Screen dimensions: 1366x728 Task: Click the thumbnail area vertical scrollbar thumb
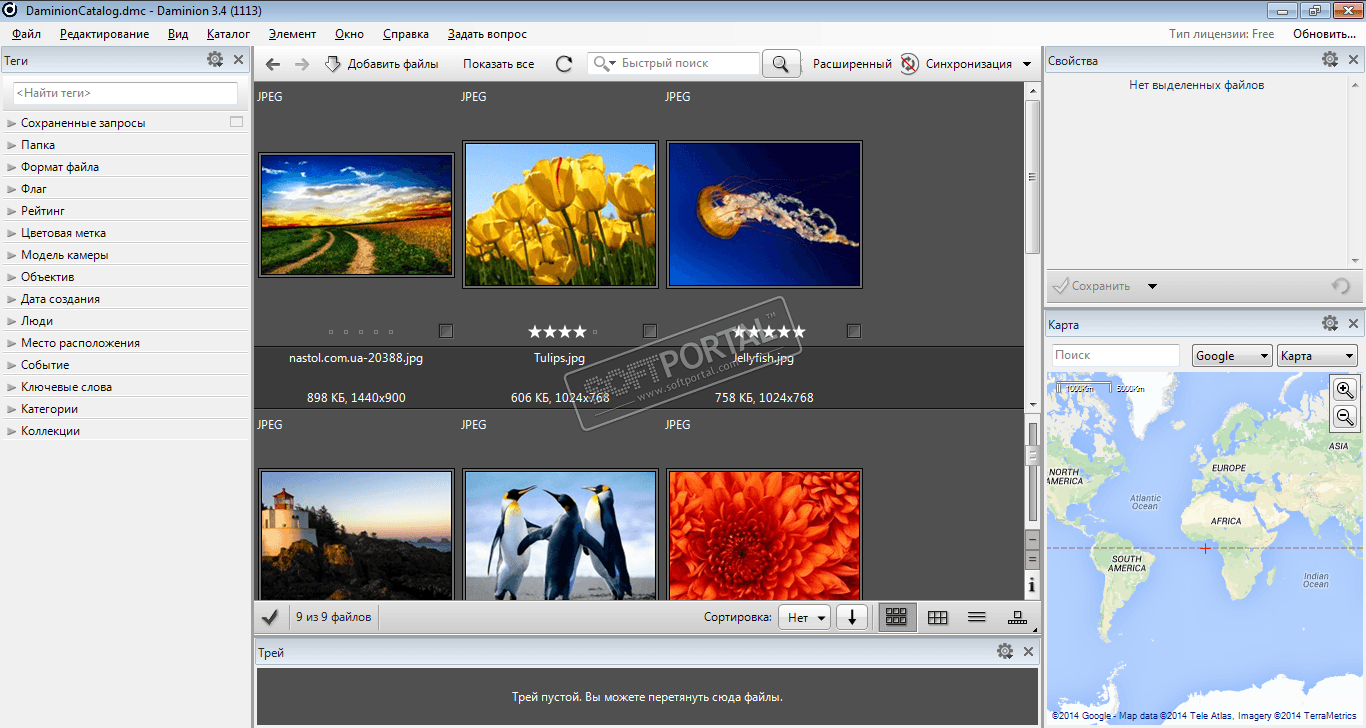point(1033,176)
